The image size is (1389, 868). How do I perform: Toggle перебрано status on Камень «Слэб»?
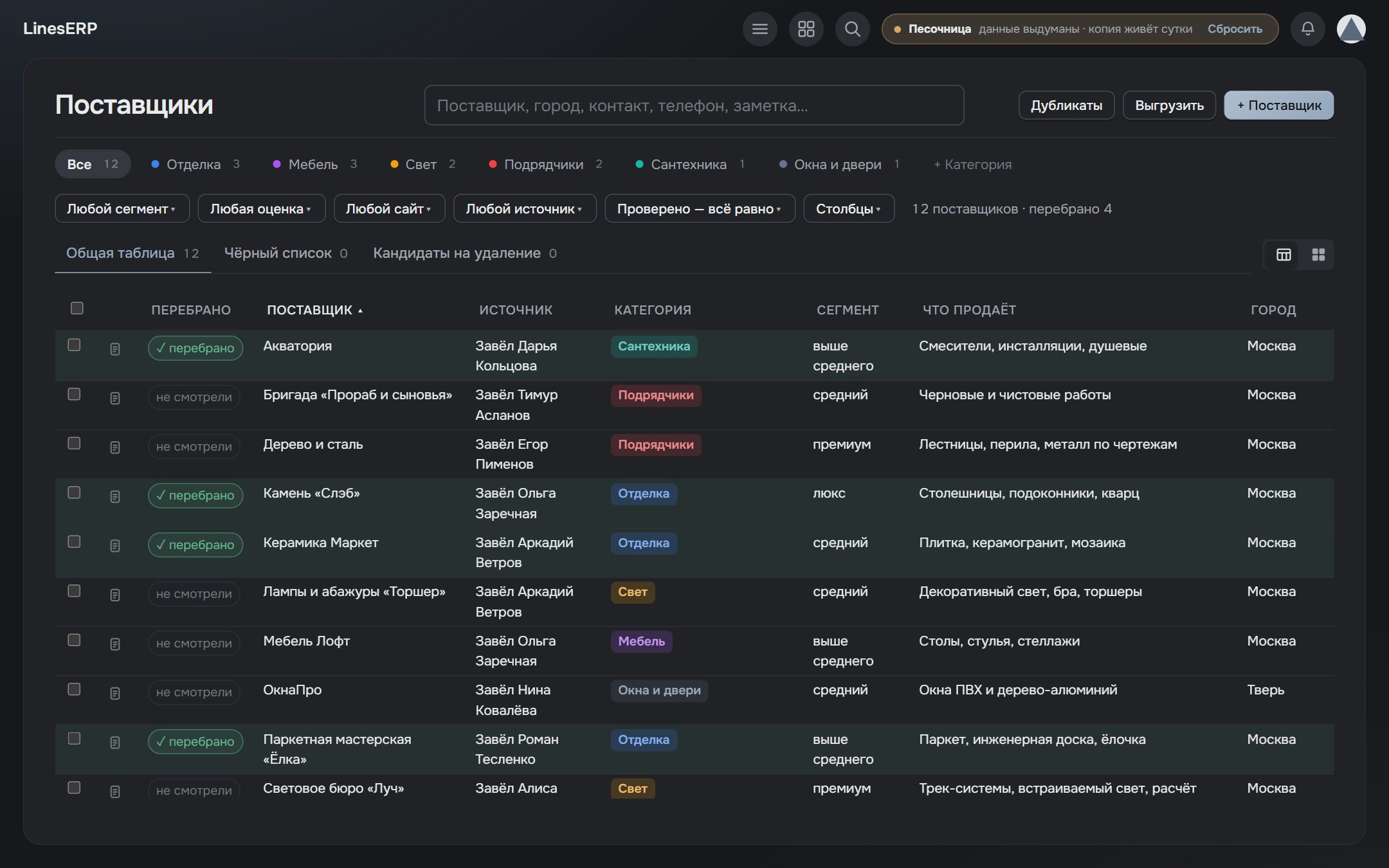195,496
